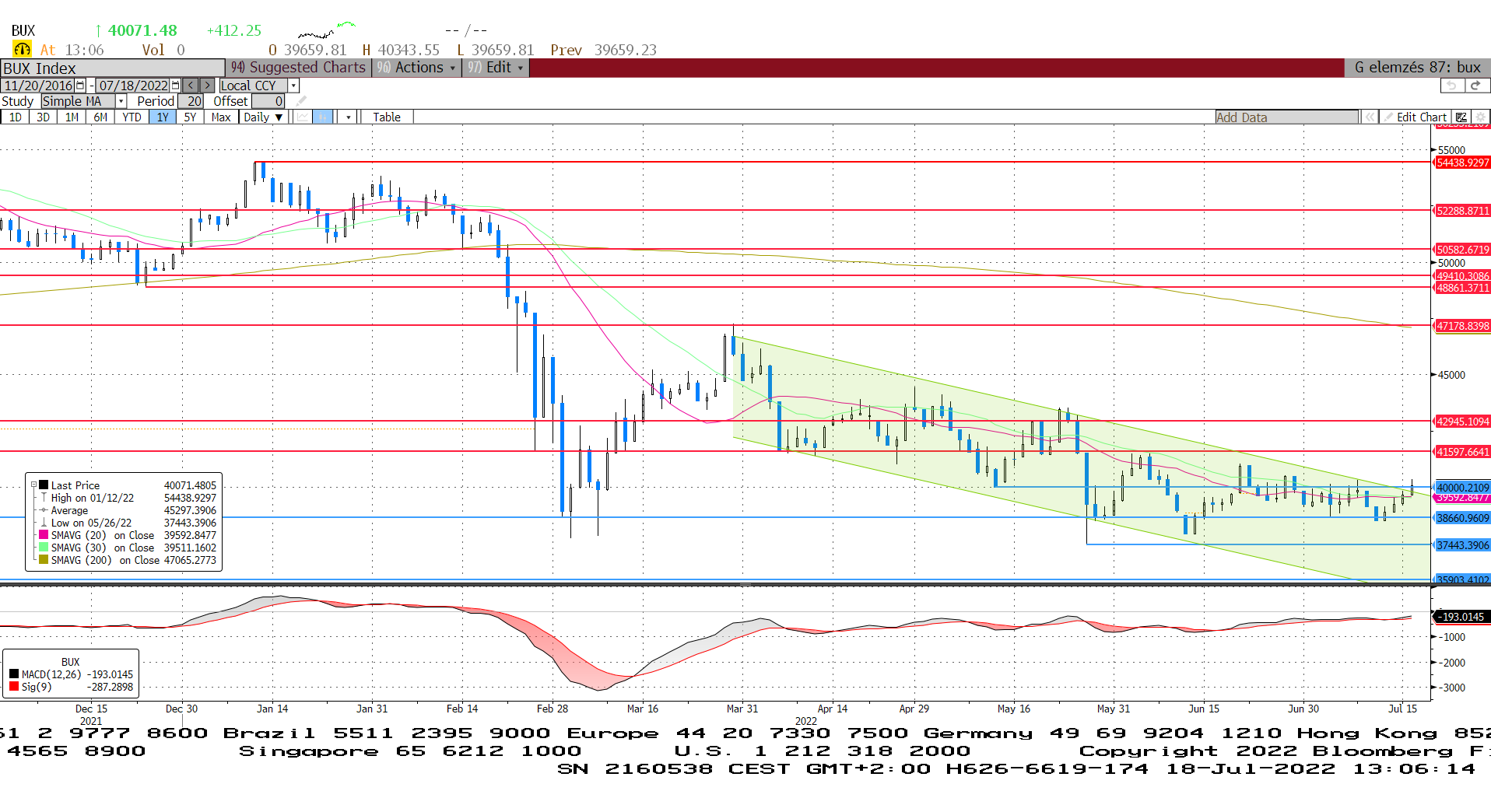Select the 5Y range tab
This screenshot has height=812, width=1491.
click(x=190, y=117)
